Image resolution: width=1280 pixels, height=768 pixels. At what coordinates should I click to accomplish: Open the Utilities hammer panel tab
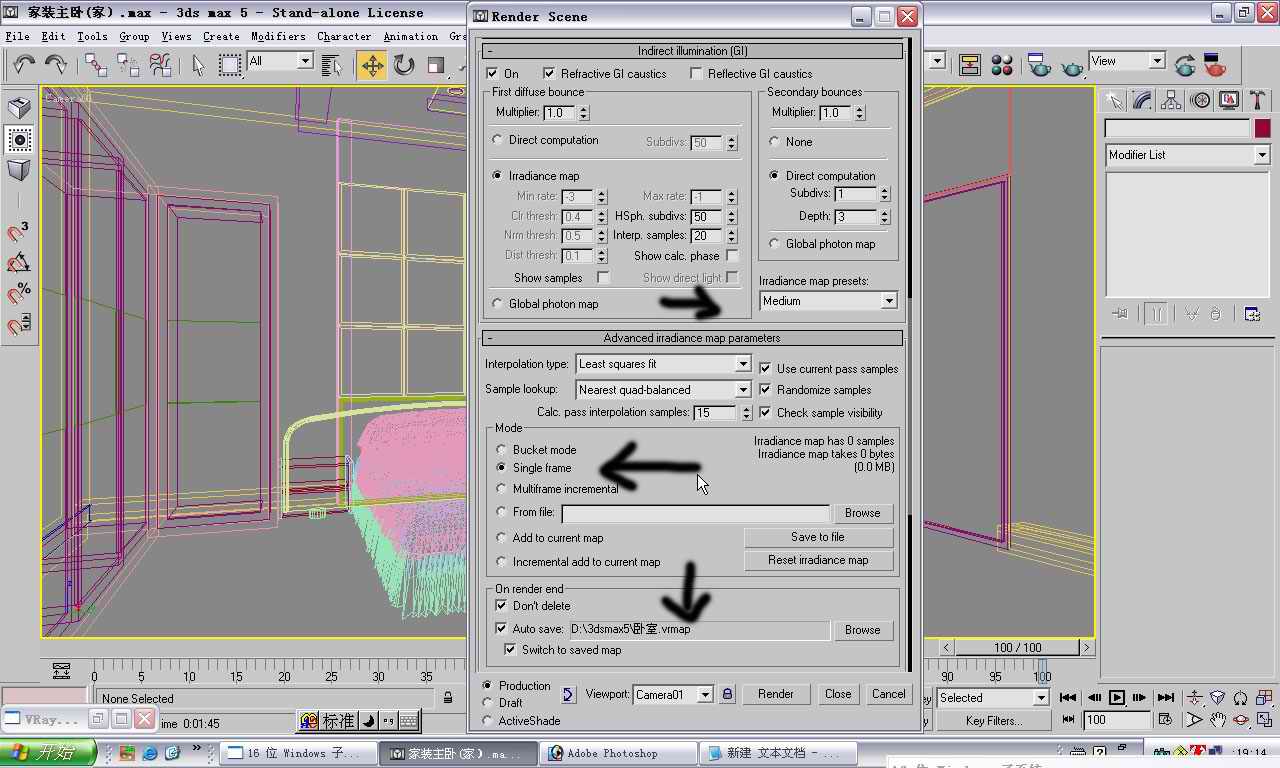tap(1258, 100)
